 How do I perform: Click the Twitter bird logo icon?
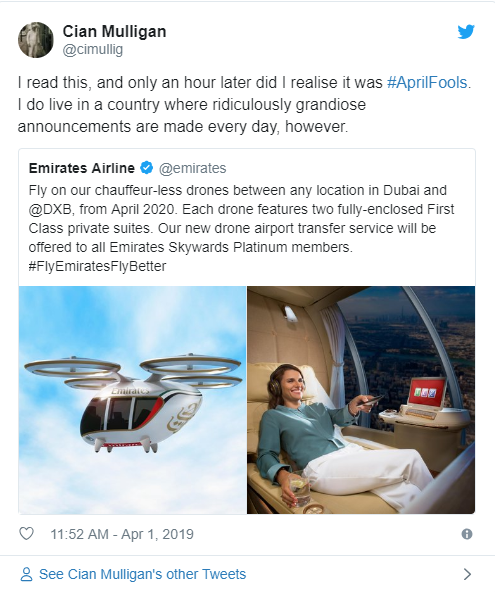[466, 32]
